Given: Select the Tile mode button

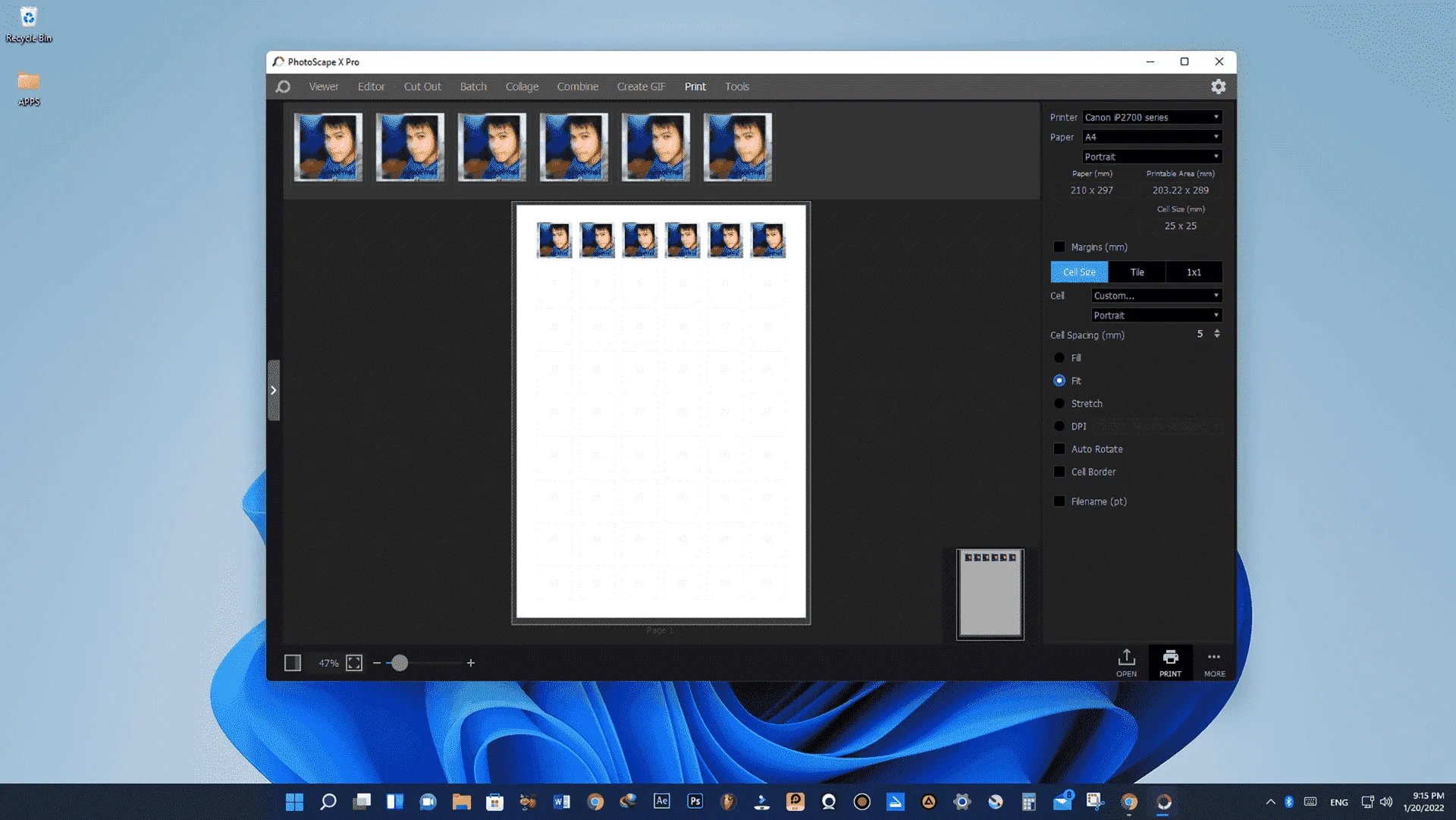Looking at the screenshot, I should [1137, 272].
